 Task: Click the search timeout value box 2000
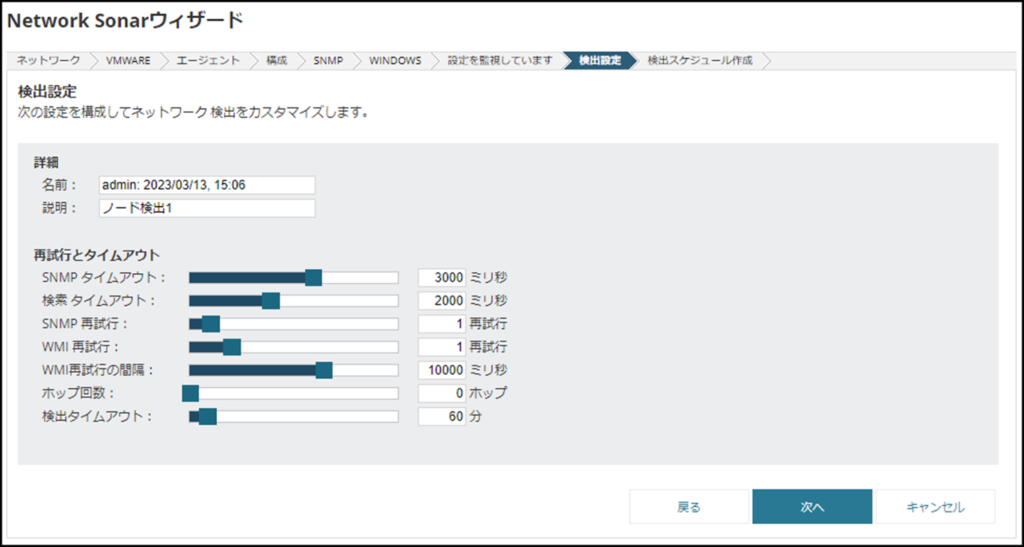pyautogui.click(x=442, y=300)
